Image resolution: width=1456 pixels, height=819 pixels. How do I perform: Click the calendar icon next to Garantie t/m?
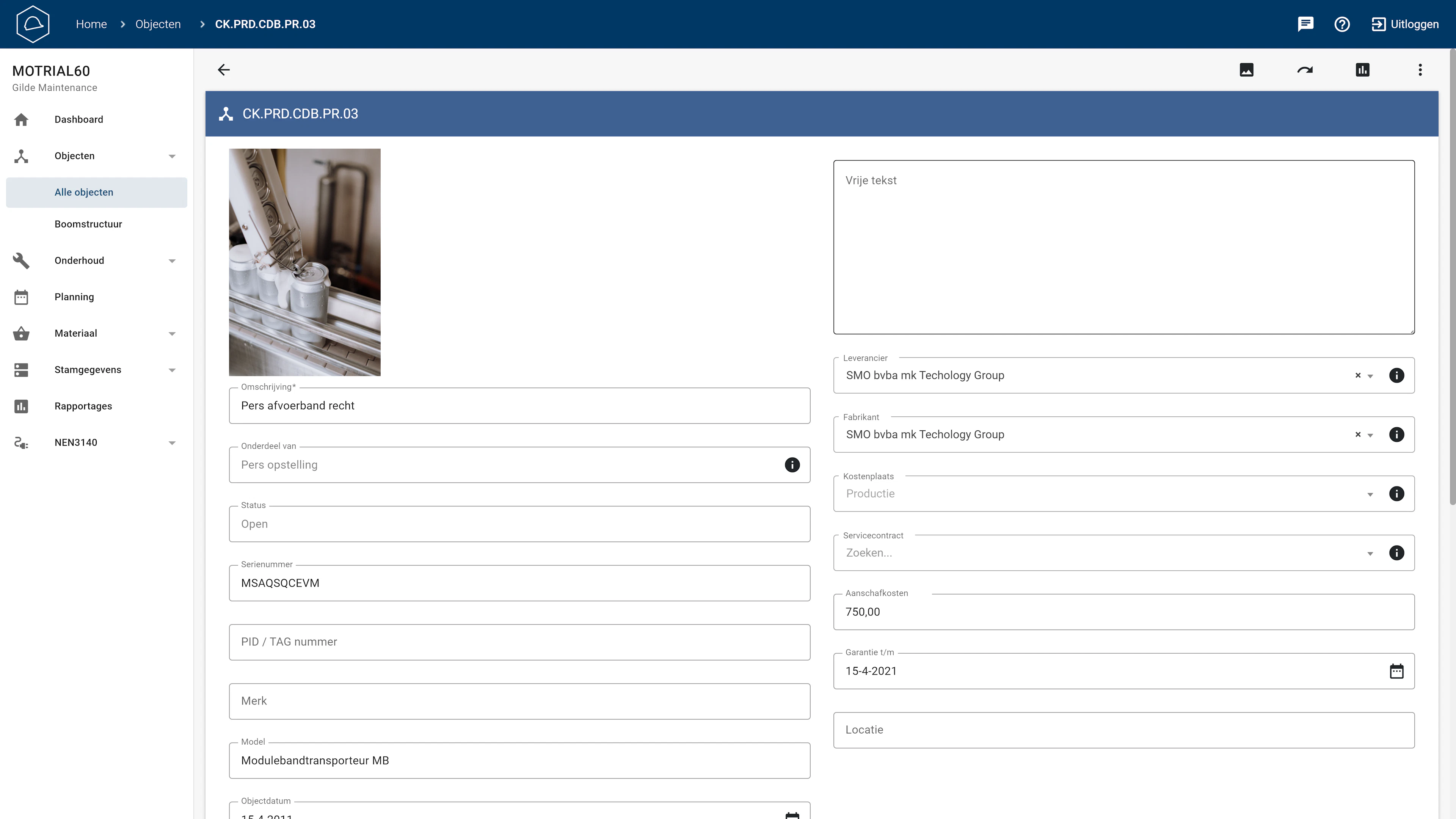pos(1396,671)
